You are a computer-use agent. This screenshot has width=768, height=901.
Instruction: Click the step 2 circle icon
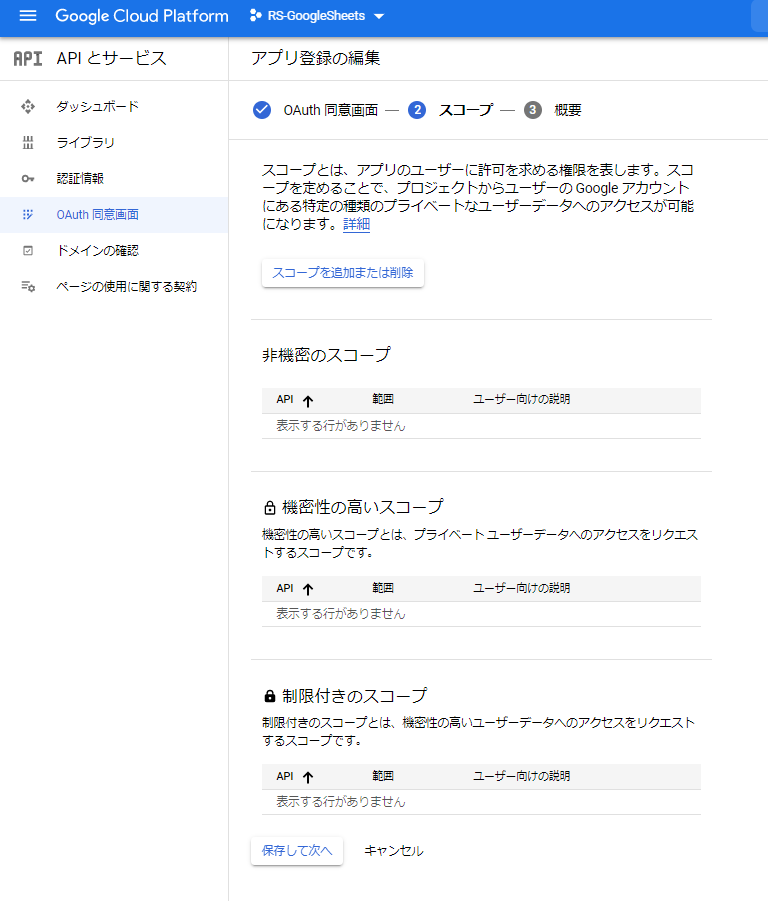click(417, 110)
